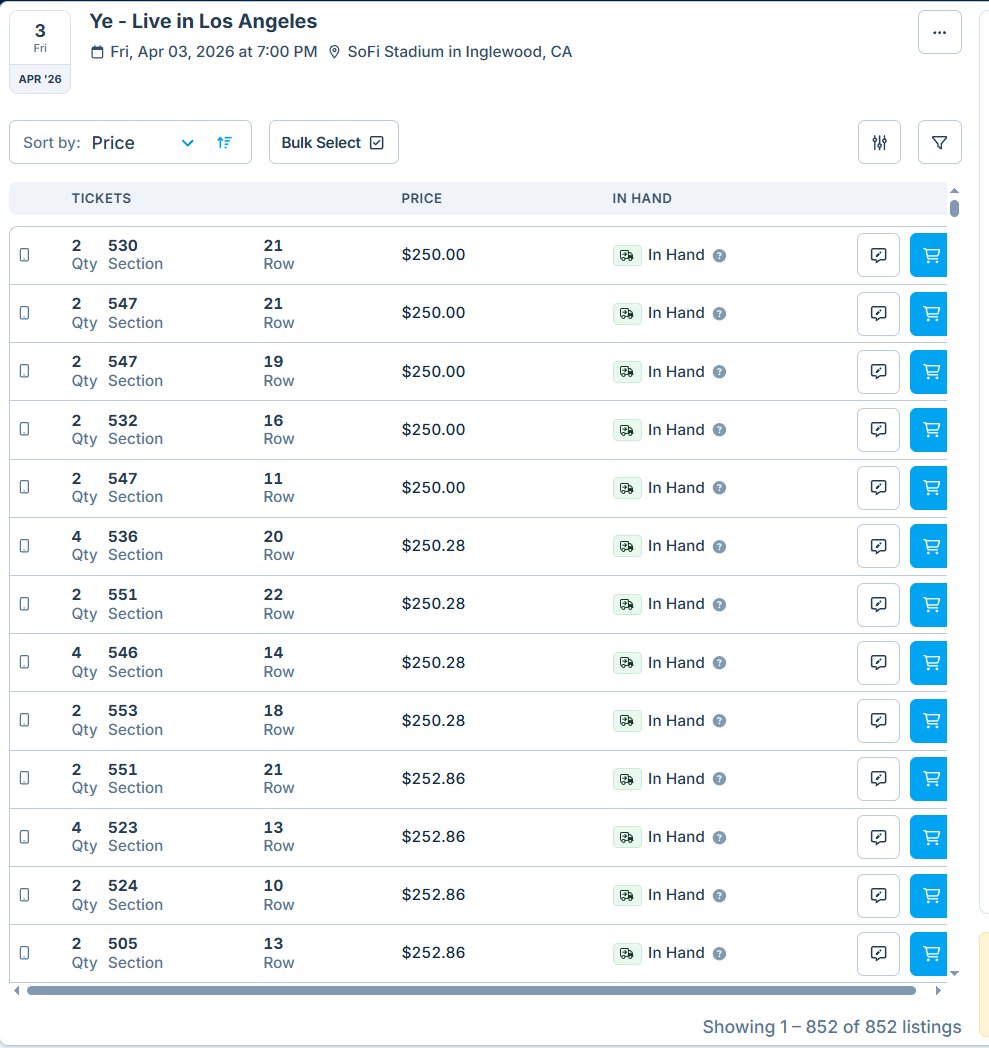Image resolution: width=989 pixels, height=1048 pixels.
Task: Select the Section 523 Row 13 listing checkbox
Action: tap(25, 837)
